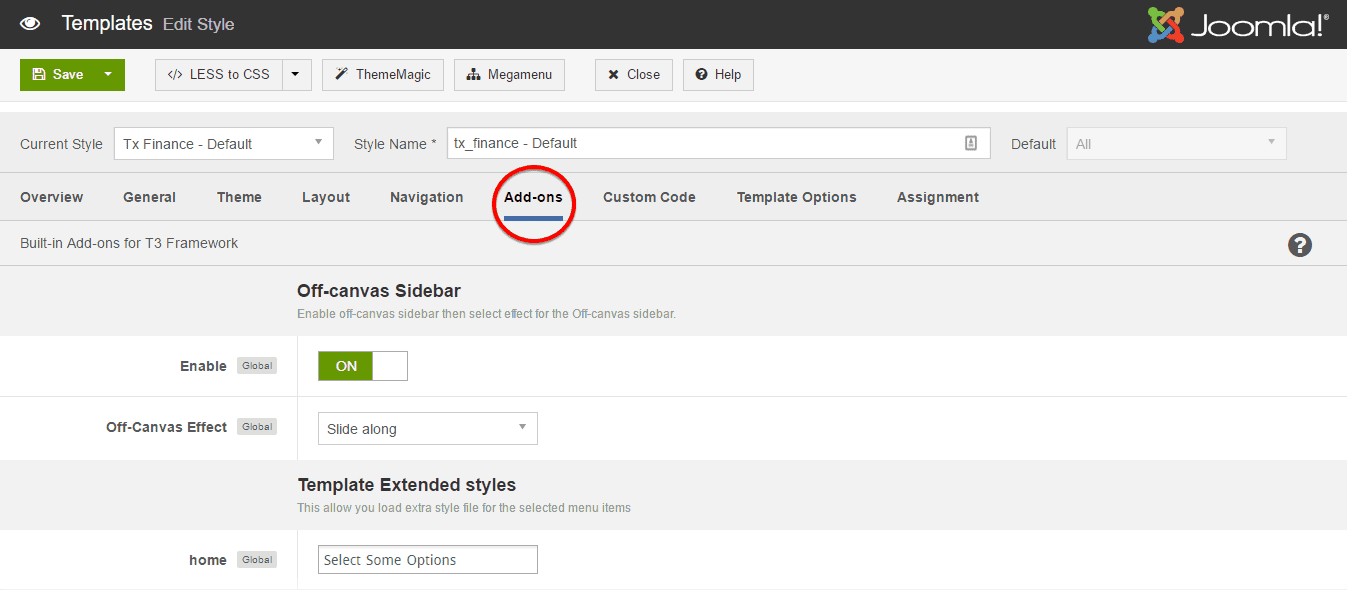
Task: Click the icon inside Style Name field
Action: click(970, 143)
